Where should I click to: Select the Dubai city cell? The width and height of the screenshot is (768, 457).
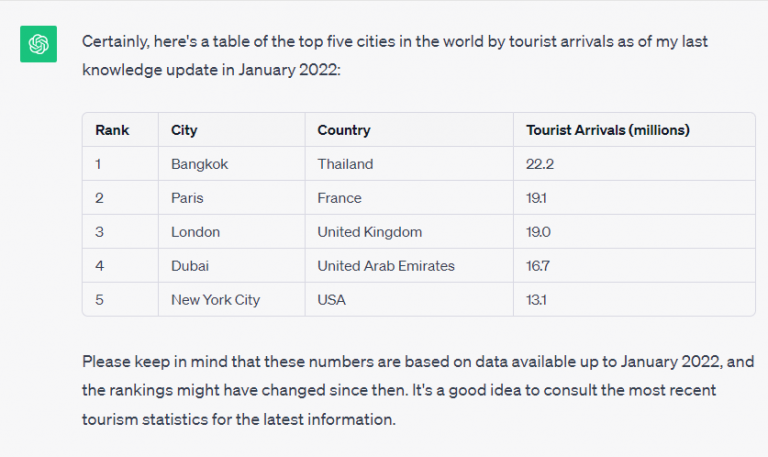(190, 266)
